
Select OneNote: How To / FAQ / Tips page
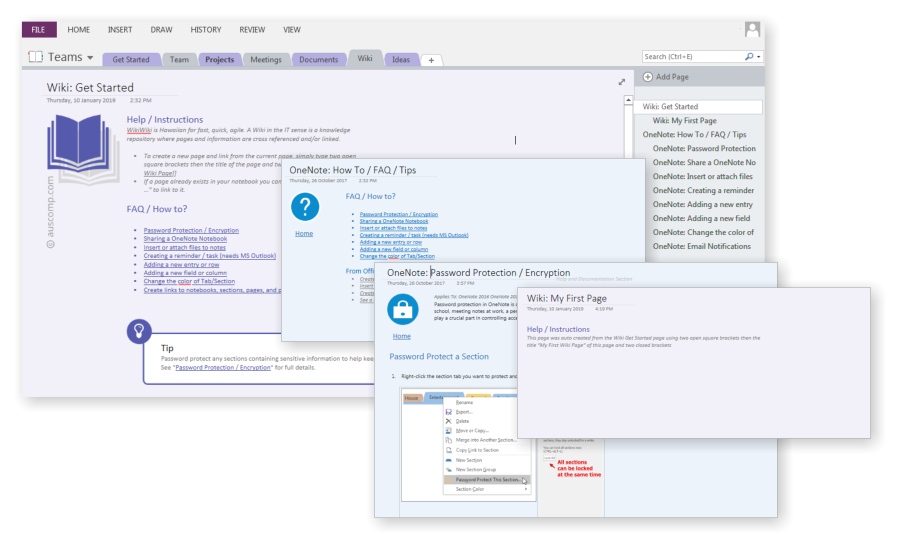point(694,134)
